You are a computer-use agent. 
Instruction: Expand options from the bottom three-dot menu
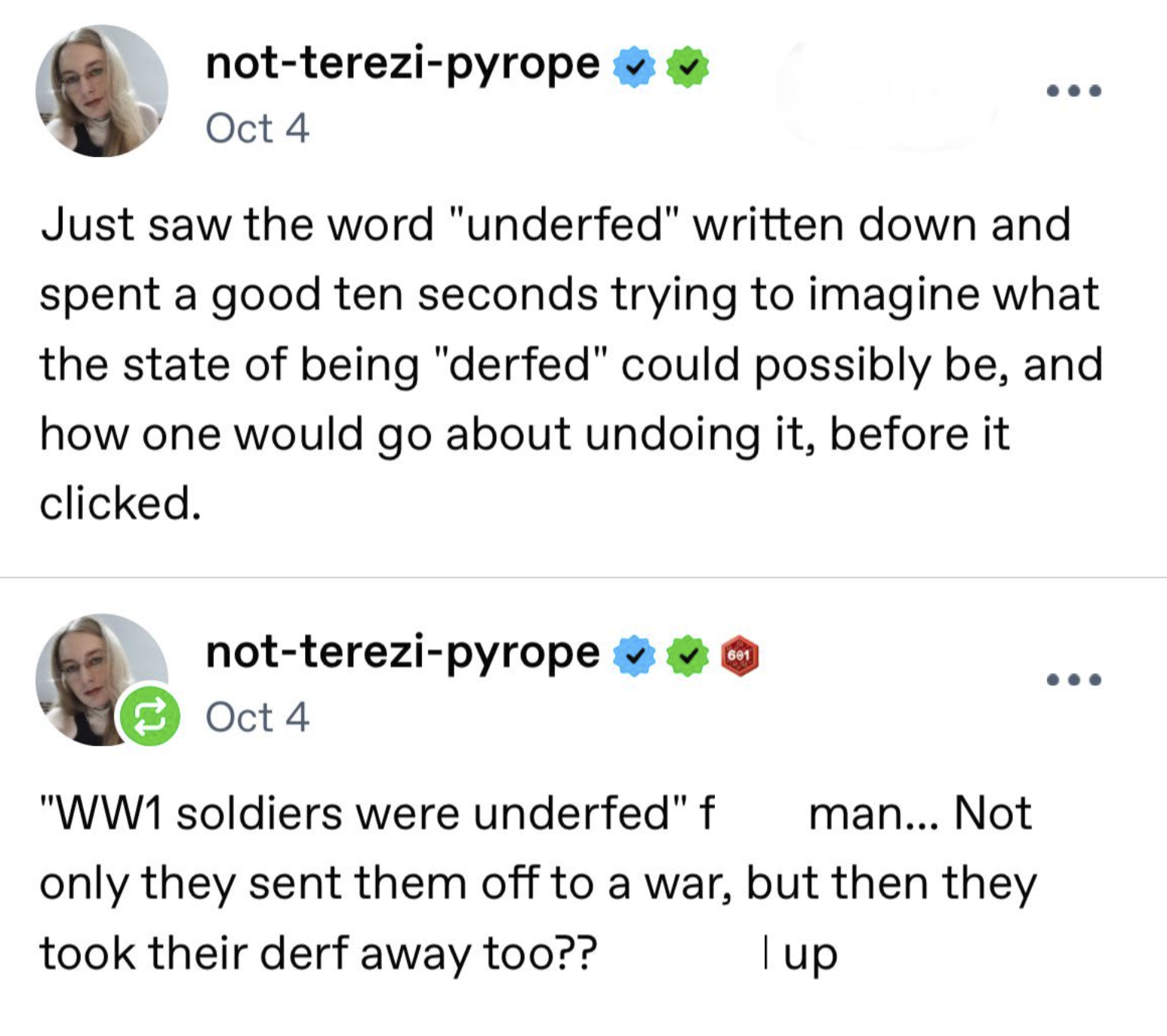[1073, 678]
